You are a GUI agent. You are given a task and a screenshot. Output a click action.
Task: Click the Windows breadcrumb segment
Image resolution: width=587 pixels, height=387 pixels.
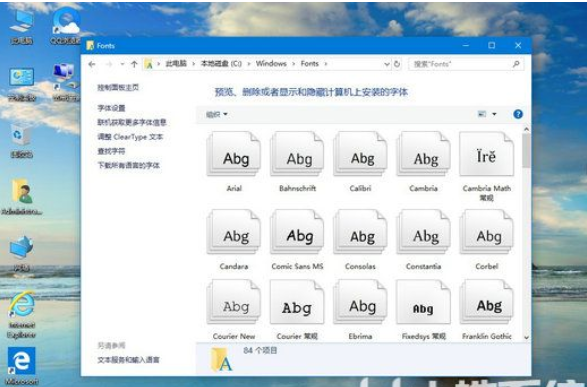271,64
